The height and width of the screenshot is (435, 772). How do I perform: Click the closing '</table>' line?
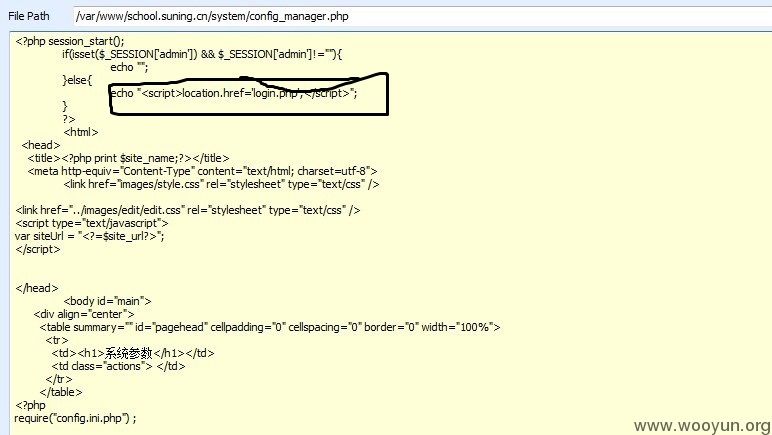(x=61, y=392)
